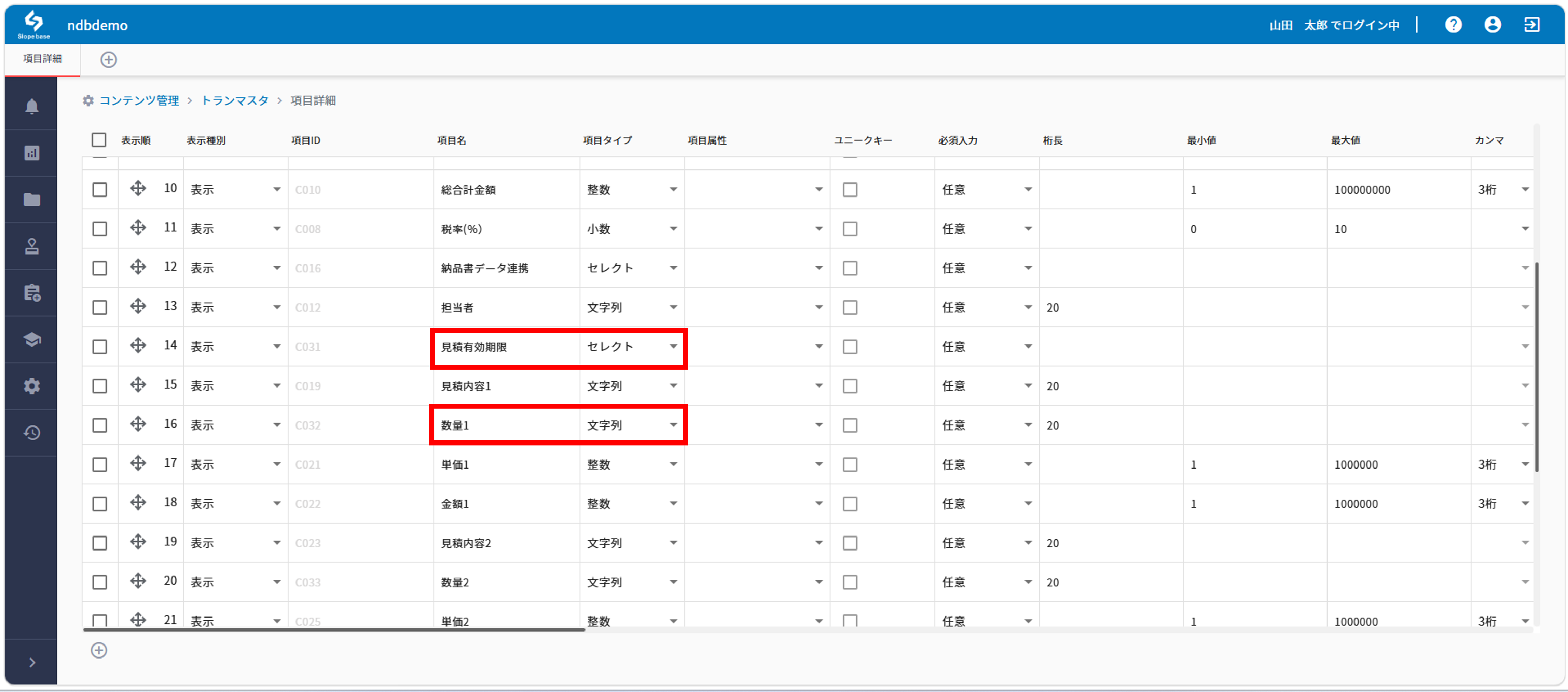Screen dimensions: 1568x692
Task: Click the ndbdemo title
Action: pos(97,25)
